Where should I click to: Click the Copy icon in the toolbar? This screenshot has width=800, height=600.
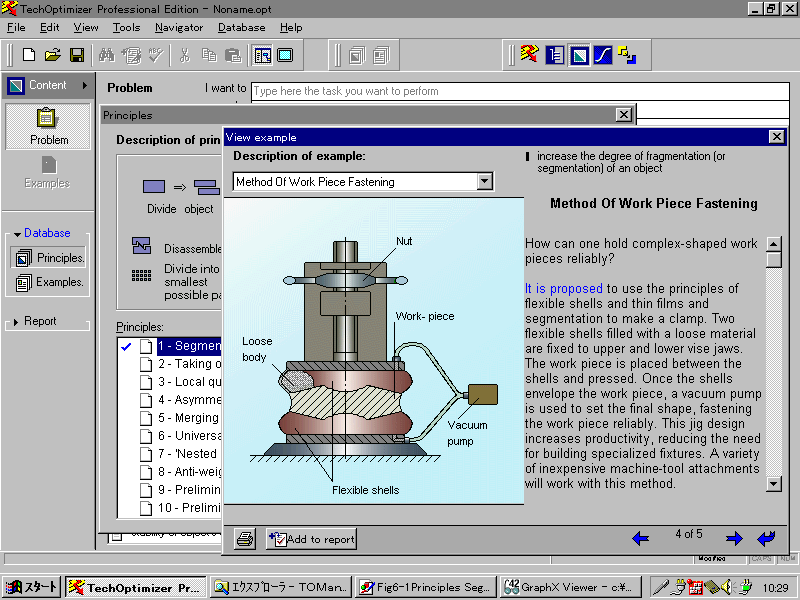(x=209, y=55)
